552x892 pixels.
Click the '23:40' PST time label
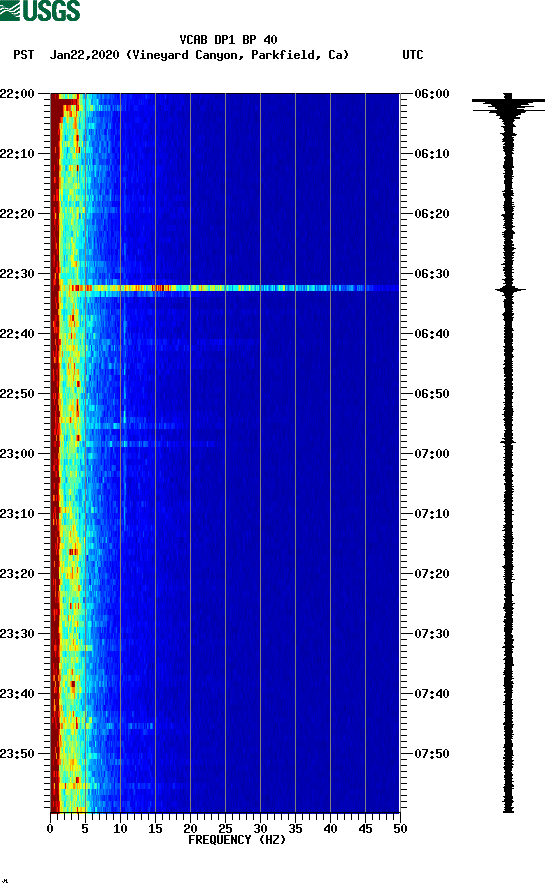pos(17,693)
